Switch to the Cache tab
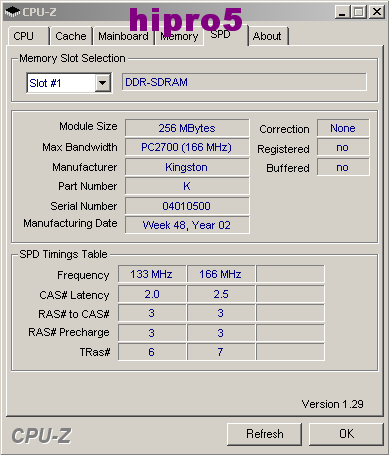Viewport: 389px width, 455px height. point(71,36)
